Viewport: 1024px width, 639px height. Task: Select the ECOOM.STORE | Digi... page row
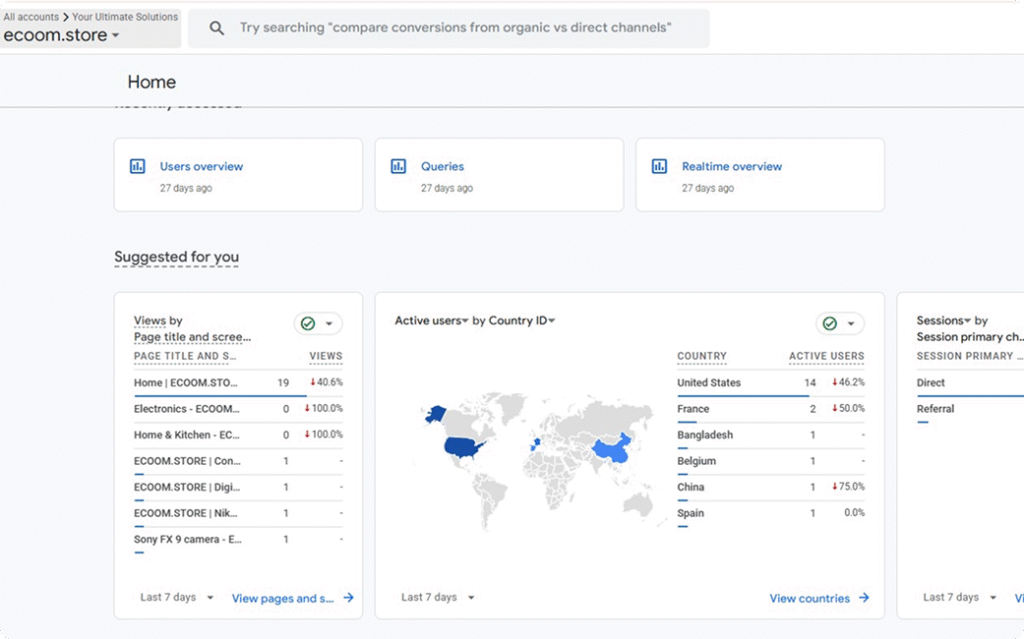(x=238, y=487)
